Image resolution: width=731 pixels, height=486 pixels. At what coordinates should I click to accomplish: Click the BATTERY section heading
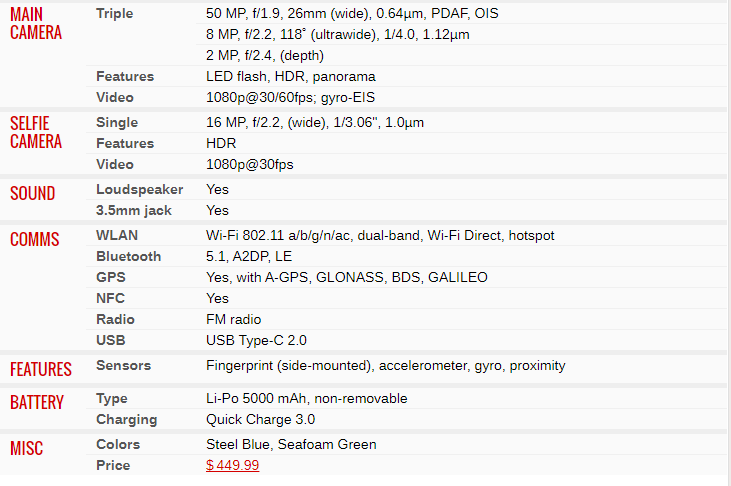(37, 402)
